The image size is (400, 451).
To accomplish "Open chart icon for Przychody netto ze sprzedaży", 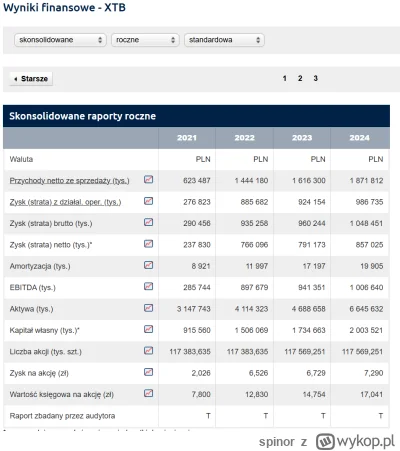I will coord(148,179).
